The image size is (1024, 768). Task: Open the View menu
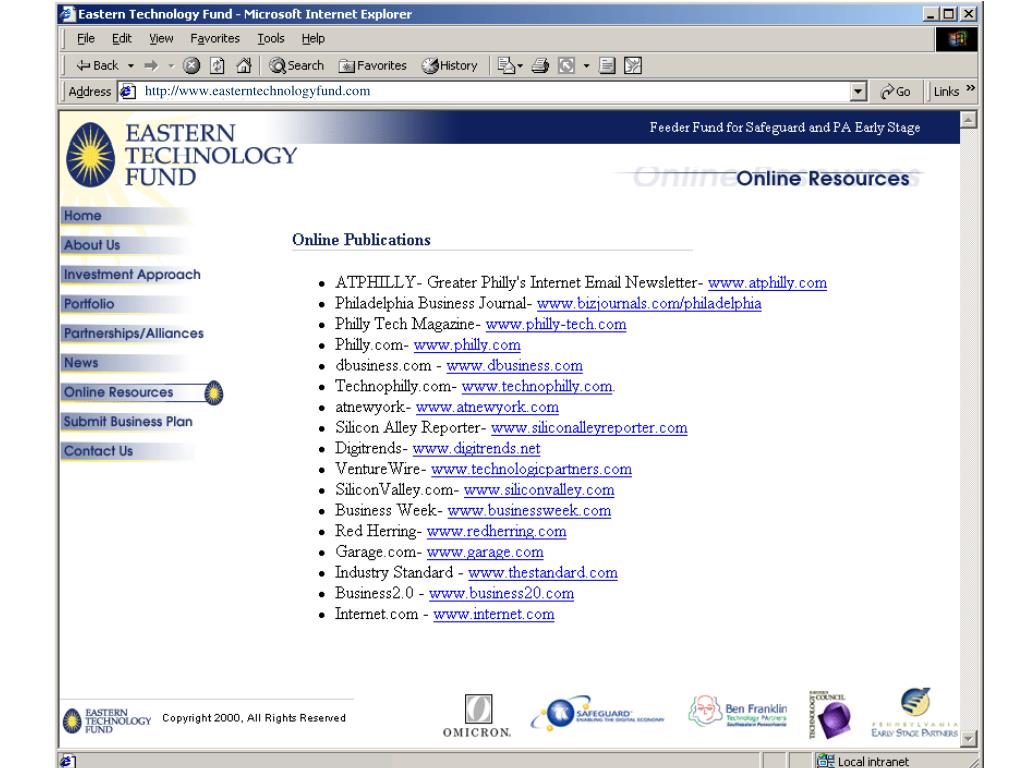point(161,39)
